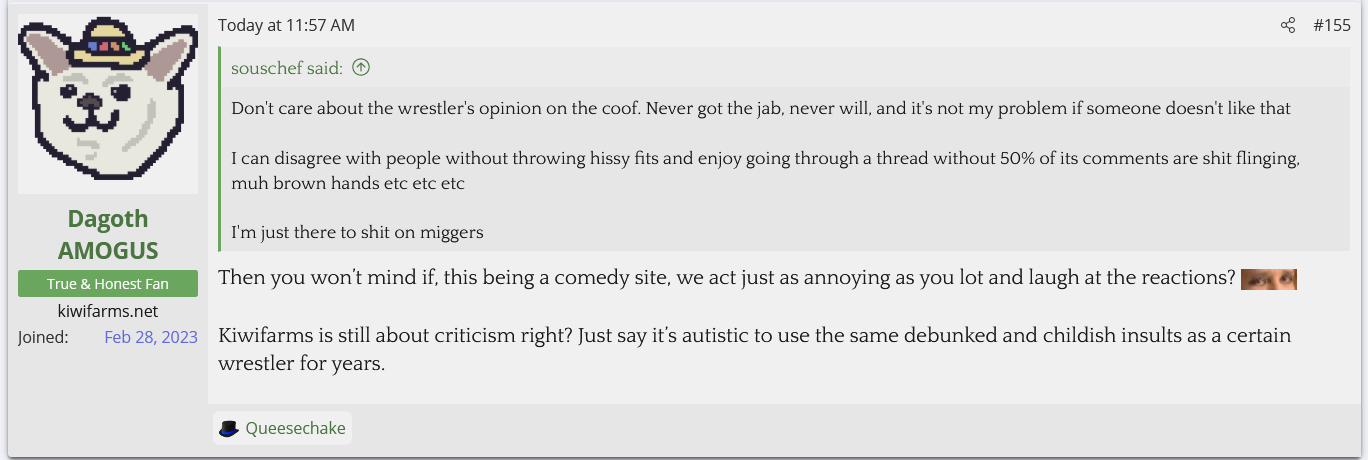
Task: Click reply sentence starting "Then you won't mind"
Action: click(x=726, y=278)
